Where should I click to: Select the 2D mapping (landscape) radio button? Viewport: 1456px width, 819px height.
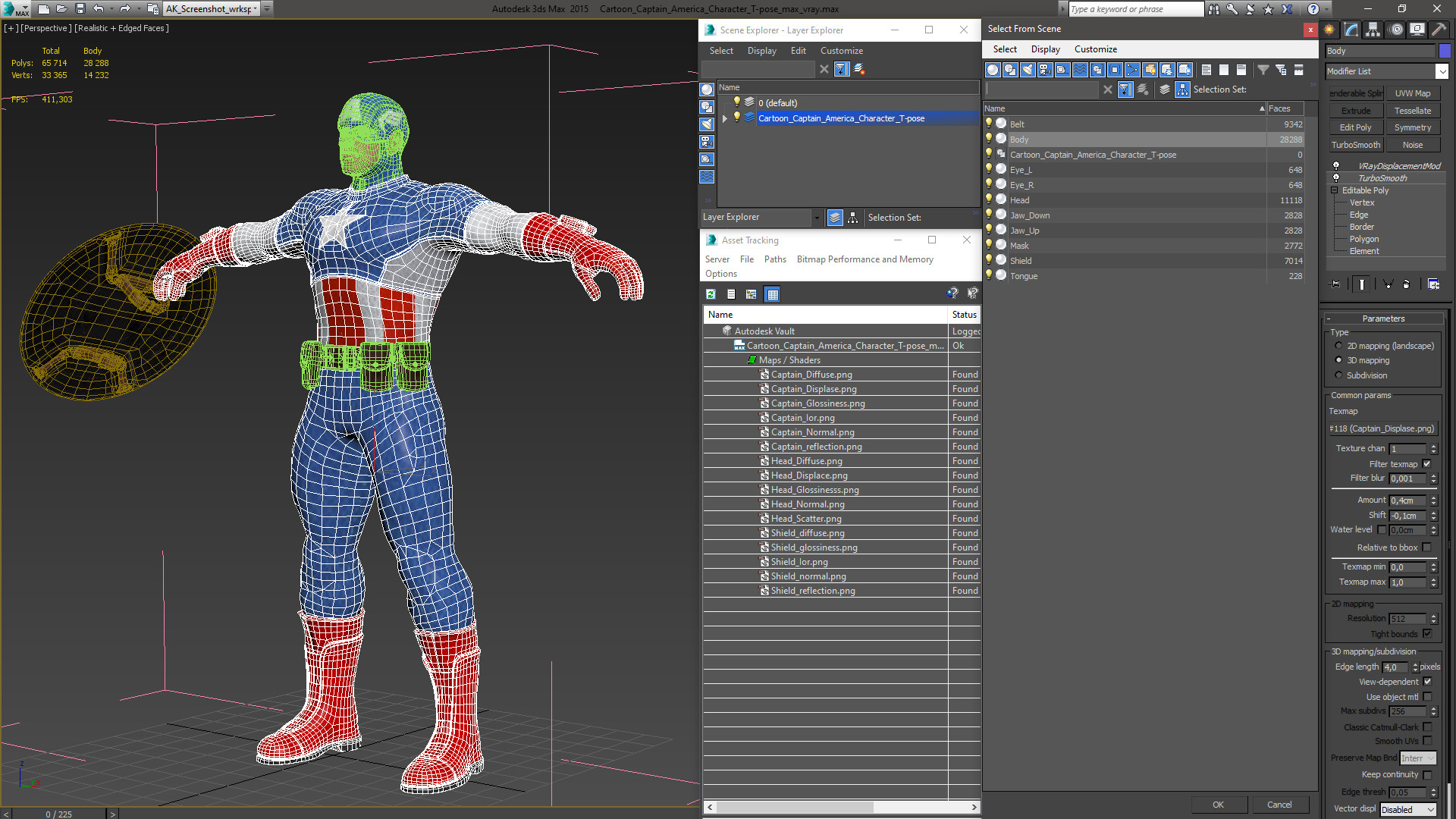click(1338, 346)
